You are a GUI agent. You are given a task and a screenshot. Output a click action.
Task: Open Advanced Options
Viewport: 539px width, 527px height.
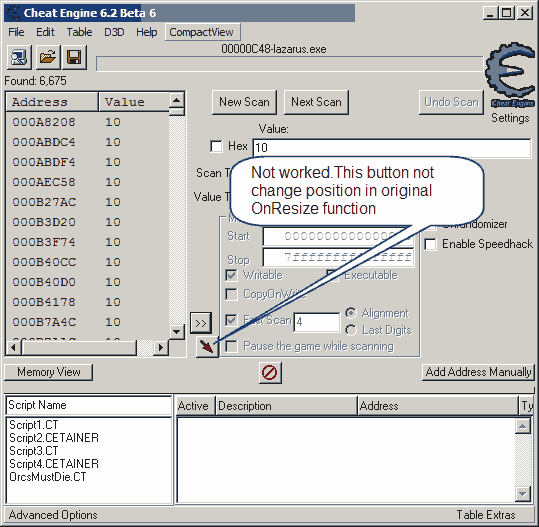click(53, 515)
